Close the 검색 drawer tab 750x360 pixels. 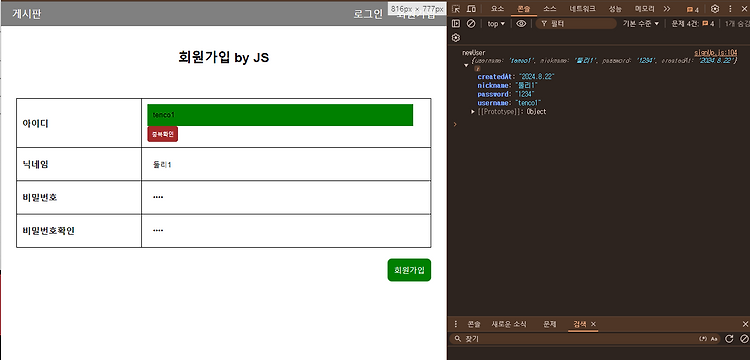[594, 324]
